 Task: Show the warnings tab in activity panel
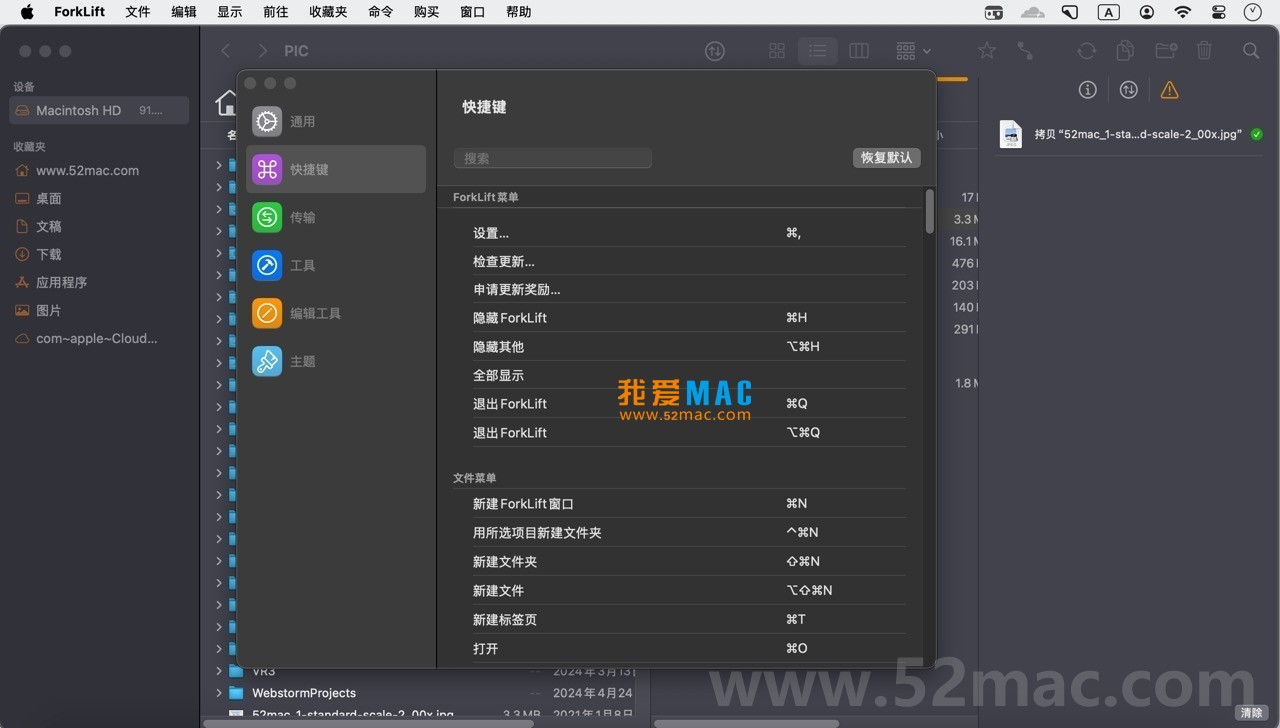click(1169, 90)
